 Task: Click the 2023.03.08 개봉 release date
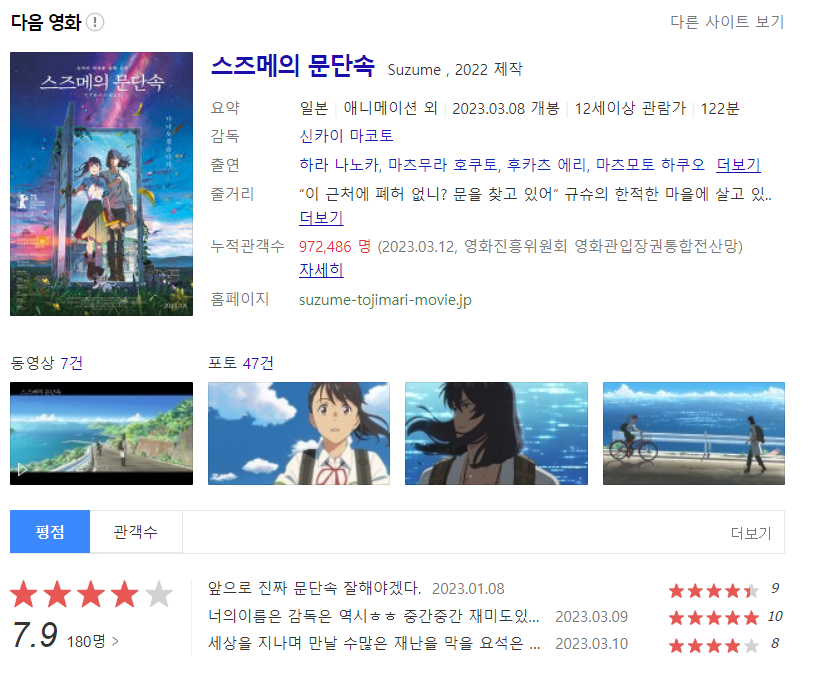[505, 109]
